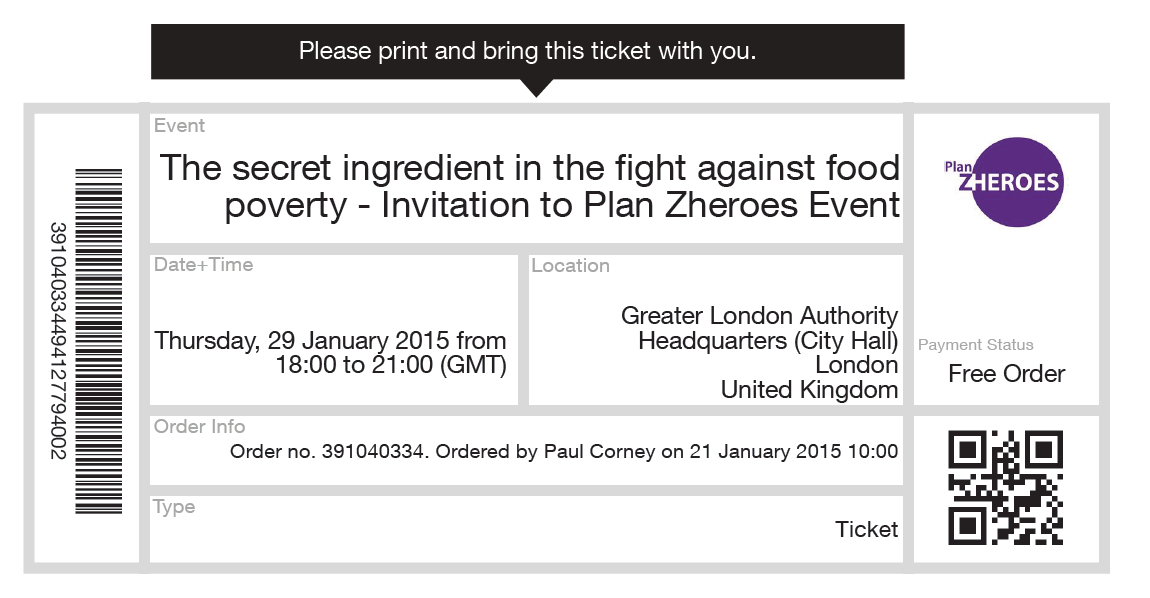Select the Order no. 391040334 line
The height and width of the screenshot is (598, 1150).
point(564,451)
